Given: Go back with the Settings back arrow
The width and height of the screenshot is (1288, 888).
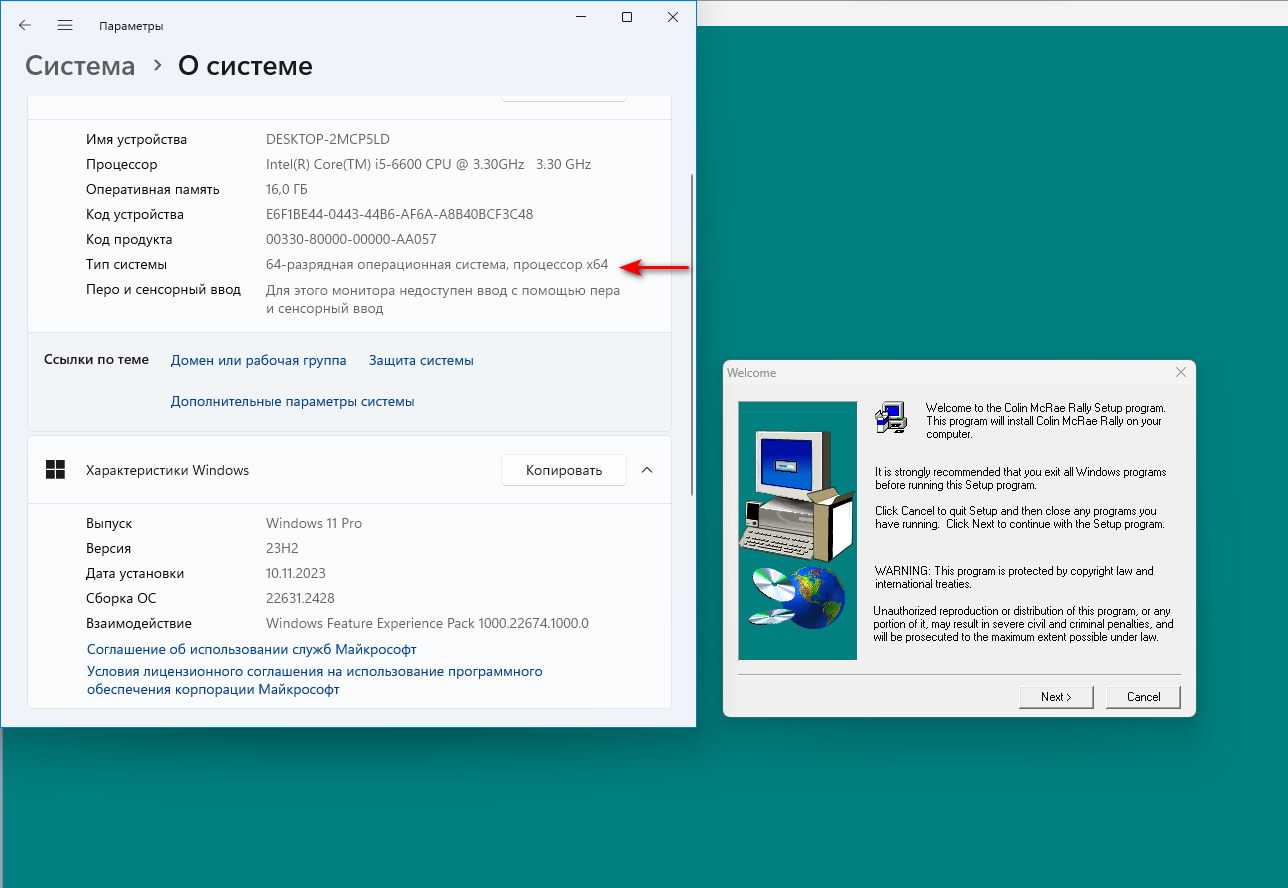Looking at the screenshot, I should (25, 25).
